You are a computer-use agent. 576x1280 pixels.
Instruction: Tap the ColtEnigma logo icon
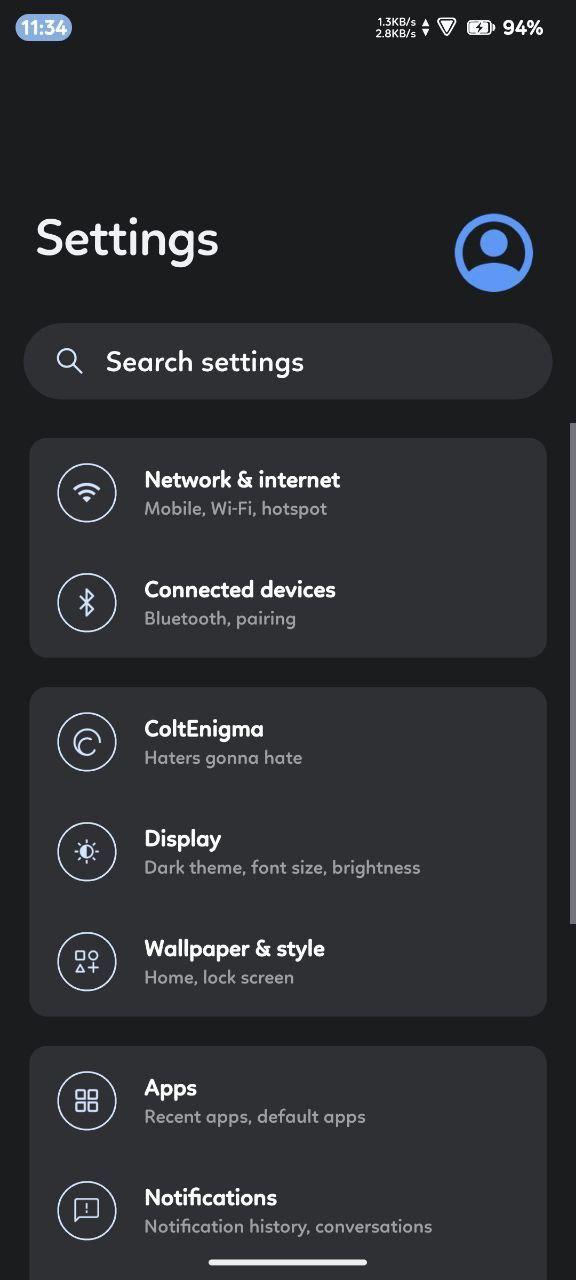pyautogui.click(x=87, y=742)
